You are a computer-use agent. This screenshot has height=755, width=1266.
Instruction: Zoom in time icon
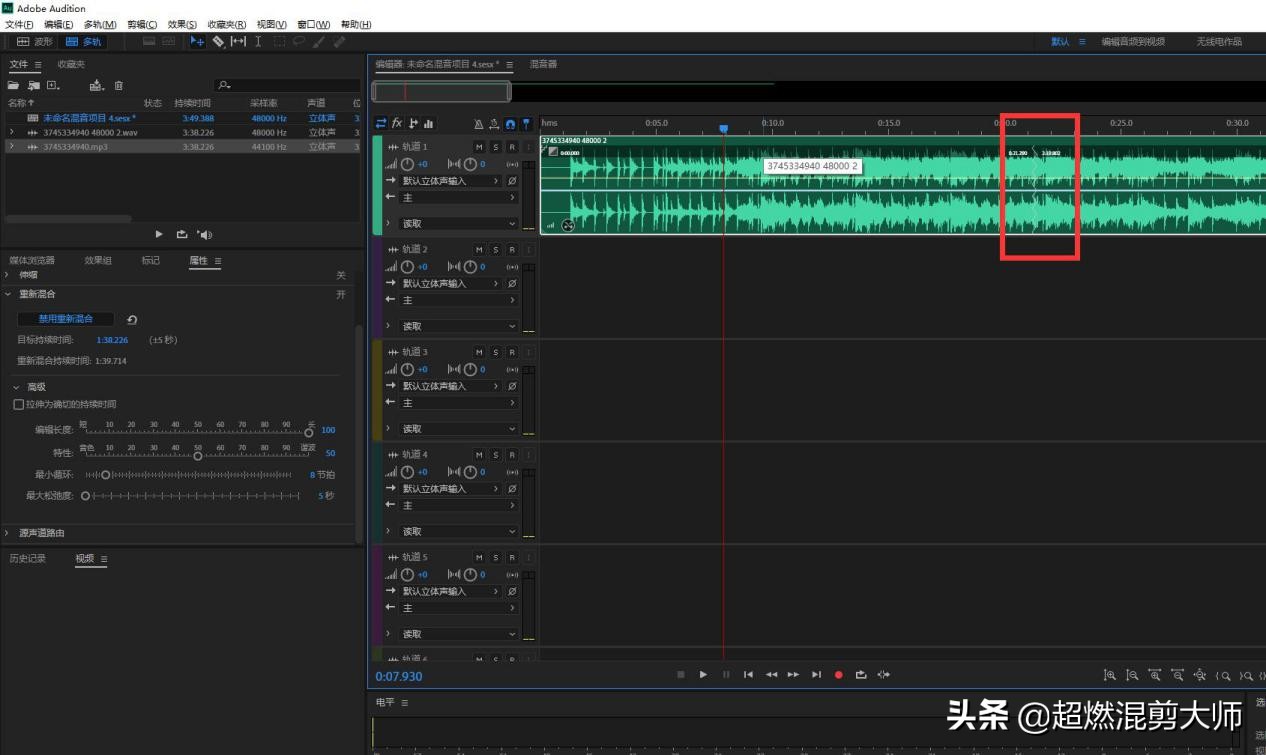pyautogui.click(x=1155, y=675)
